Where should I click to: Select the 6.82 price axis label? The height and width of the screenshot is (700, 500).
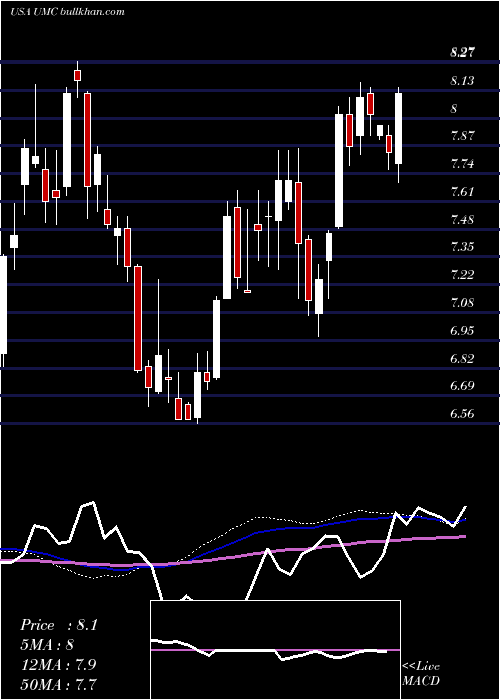[462, 358]
